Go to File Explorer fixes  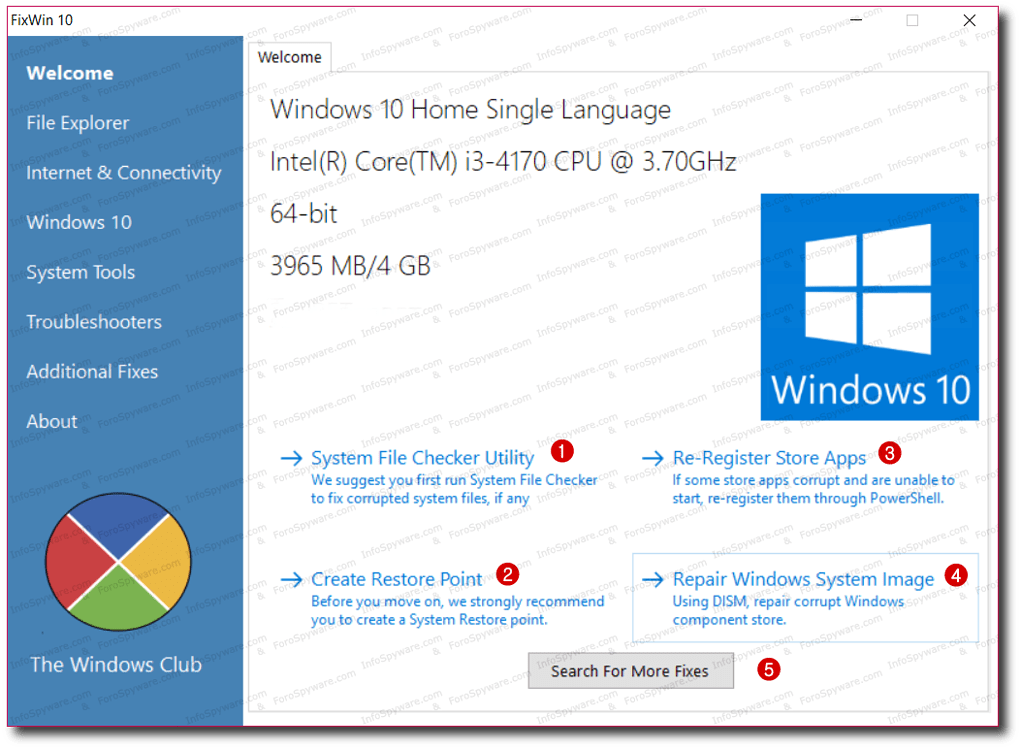[77, 122]
